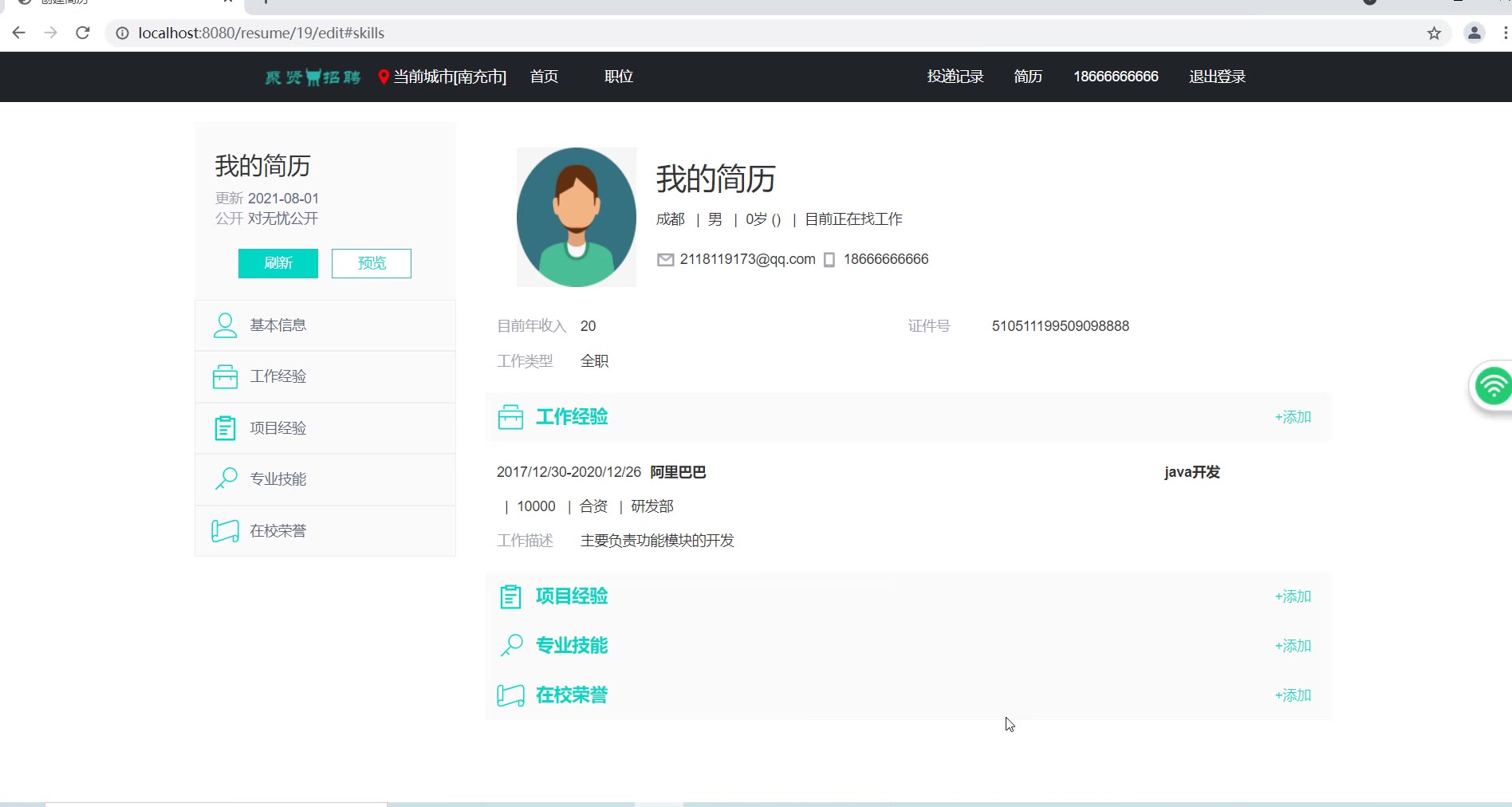Click 退出登录 to log out

pyautogui.click(x=1217, y=77)
